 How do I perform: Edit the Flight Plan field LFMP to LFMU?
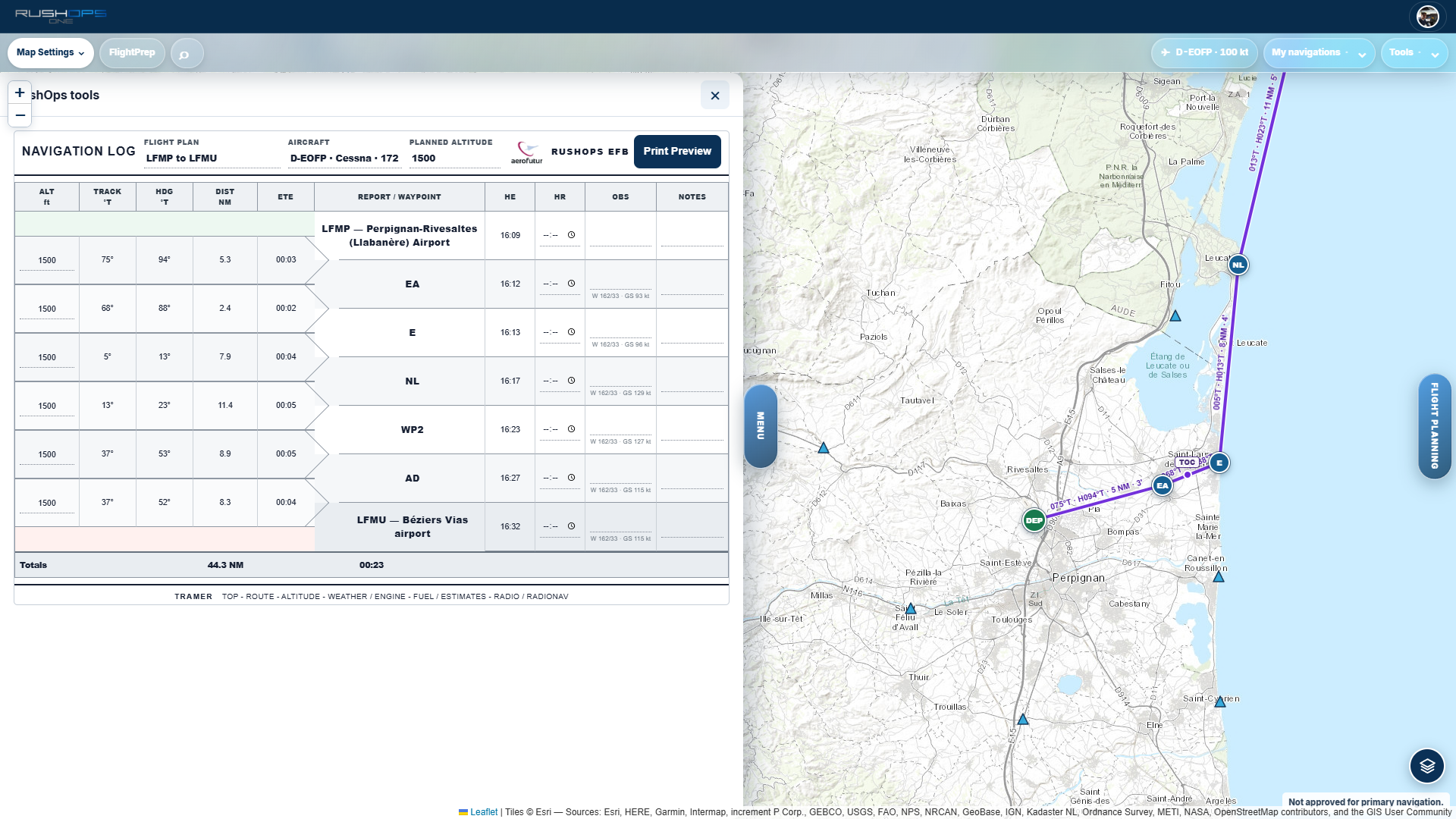click(x=212, y=158)
